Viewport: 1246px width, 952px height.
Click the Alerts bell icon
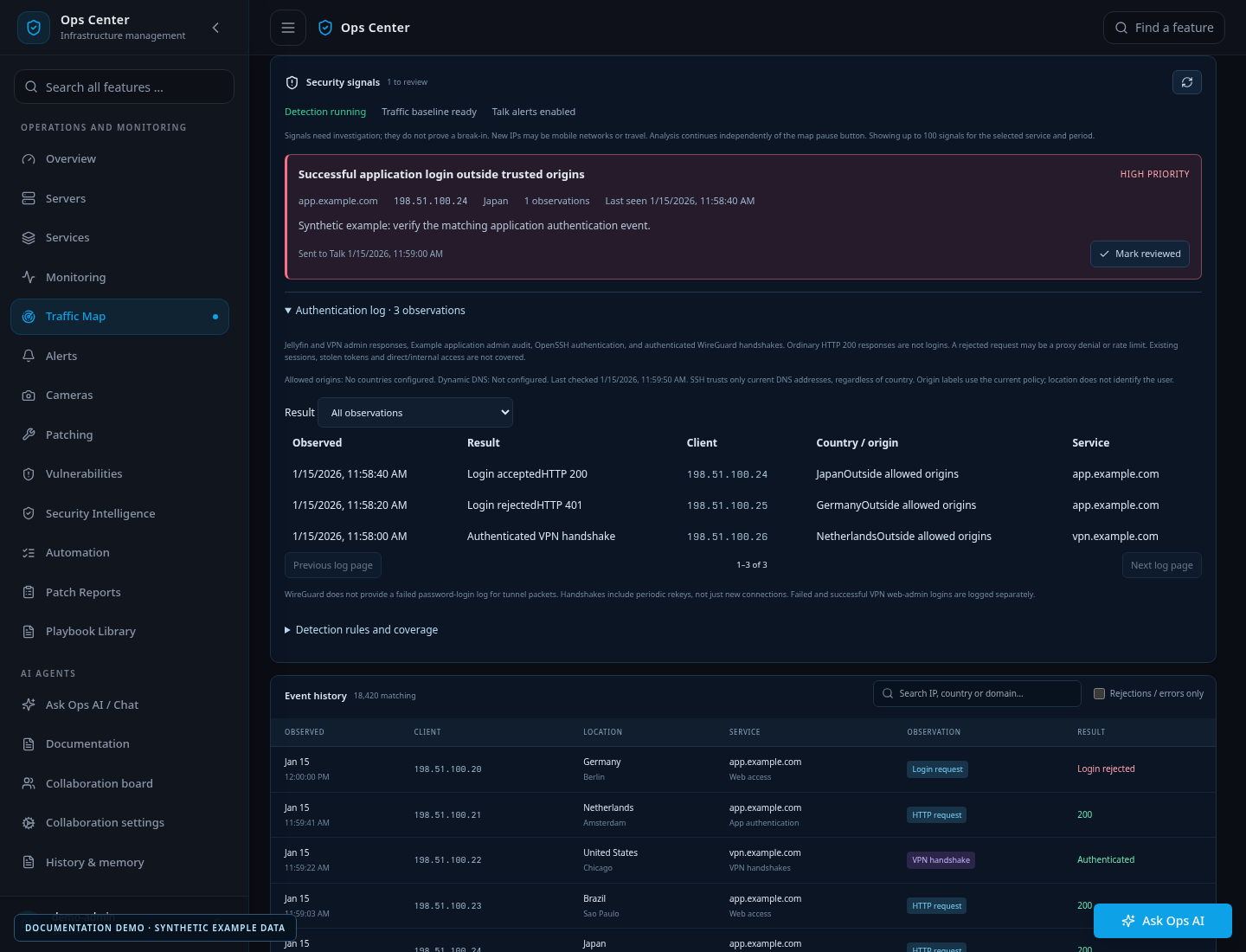coord(29,357)
